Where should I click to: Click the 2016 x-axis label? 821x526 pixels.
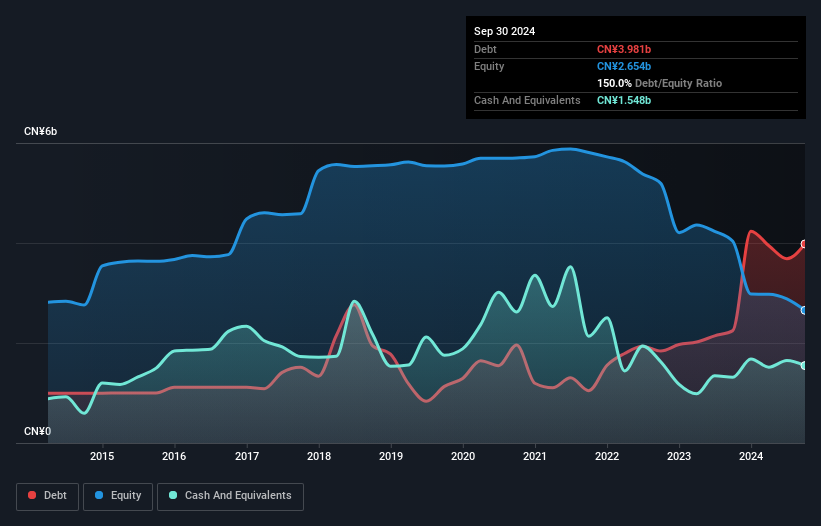click(174, 456)
